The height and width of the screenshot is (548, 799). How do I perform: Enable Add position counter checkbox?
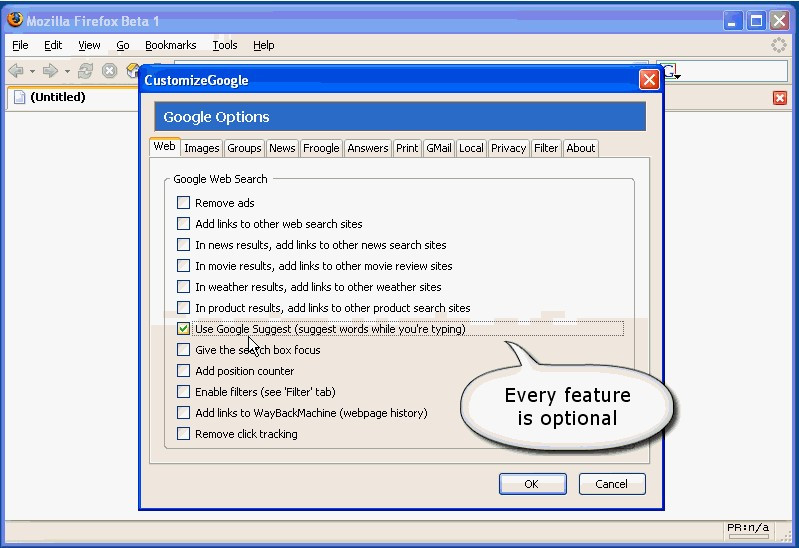pos(183,371)
